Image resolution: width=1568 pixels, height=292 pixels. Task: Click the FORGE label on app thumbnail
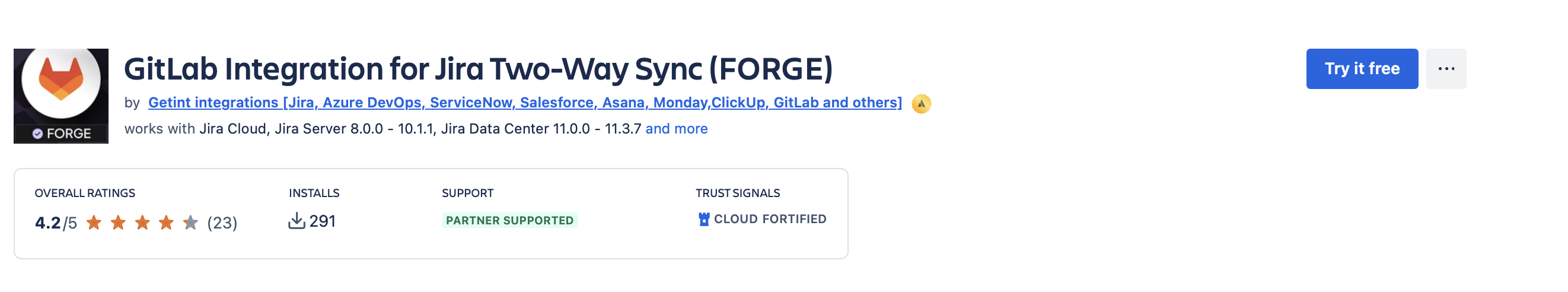point(69,134)
